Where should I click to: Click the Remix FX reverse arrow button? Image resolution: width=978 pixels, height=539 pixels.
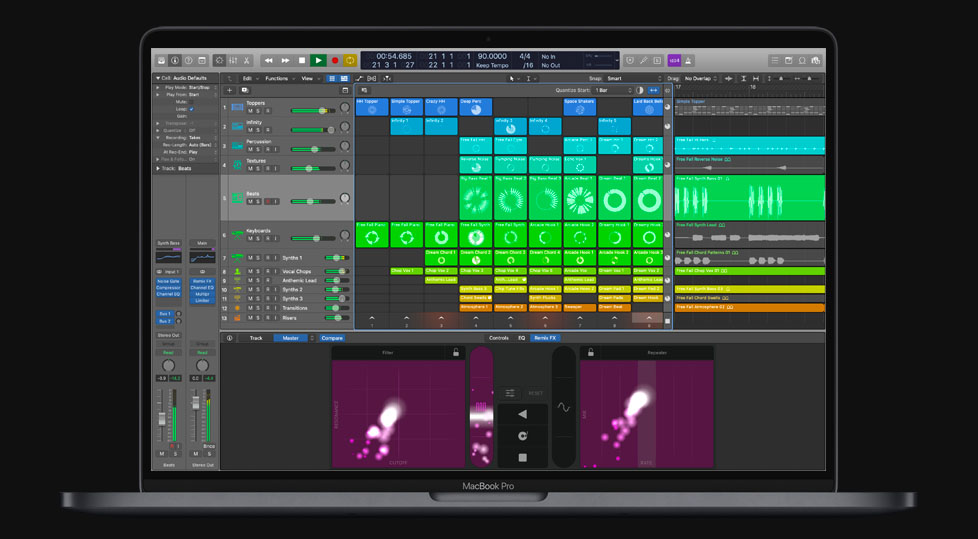pyautogui.click(x=523, y=414)
